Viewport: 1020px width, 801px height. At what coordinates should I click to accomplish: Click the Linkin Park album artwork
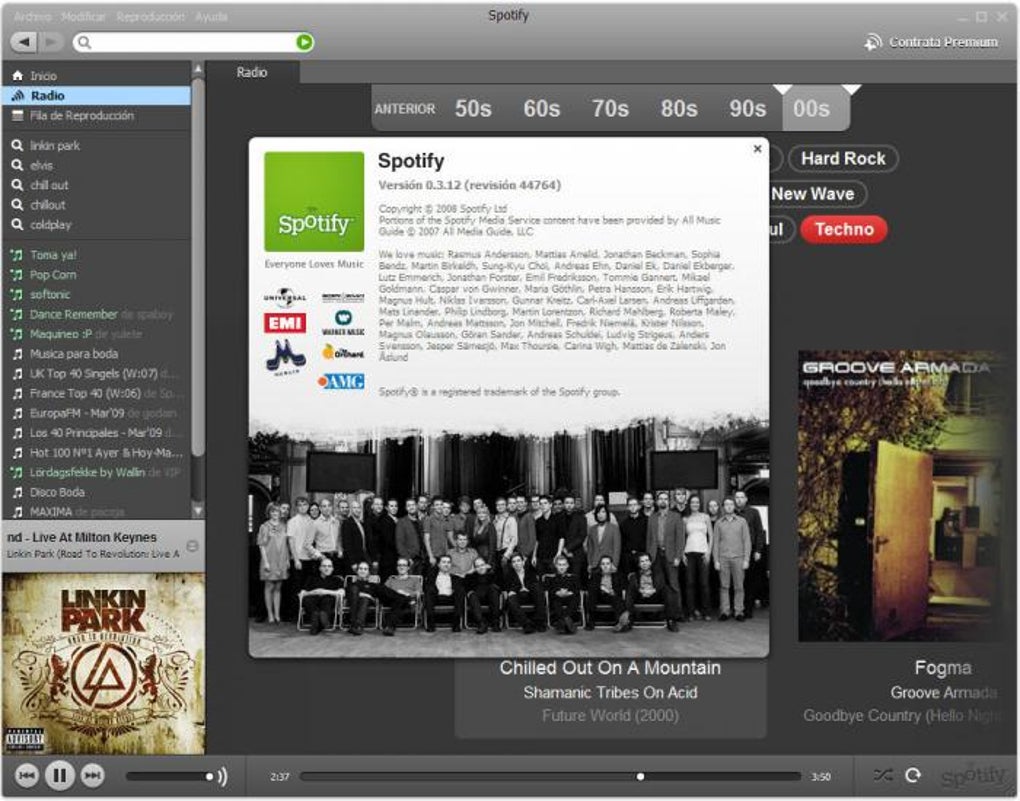[x=103, y=663]
